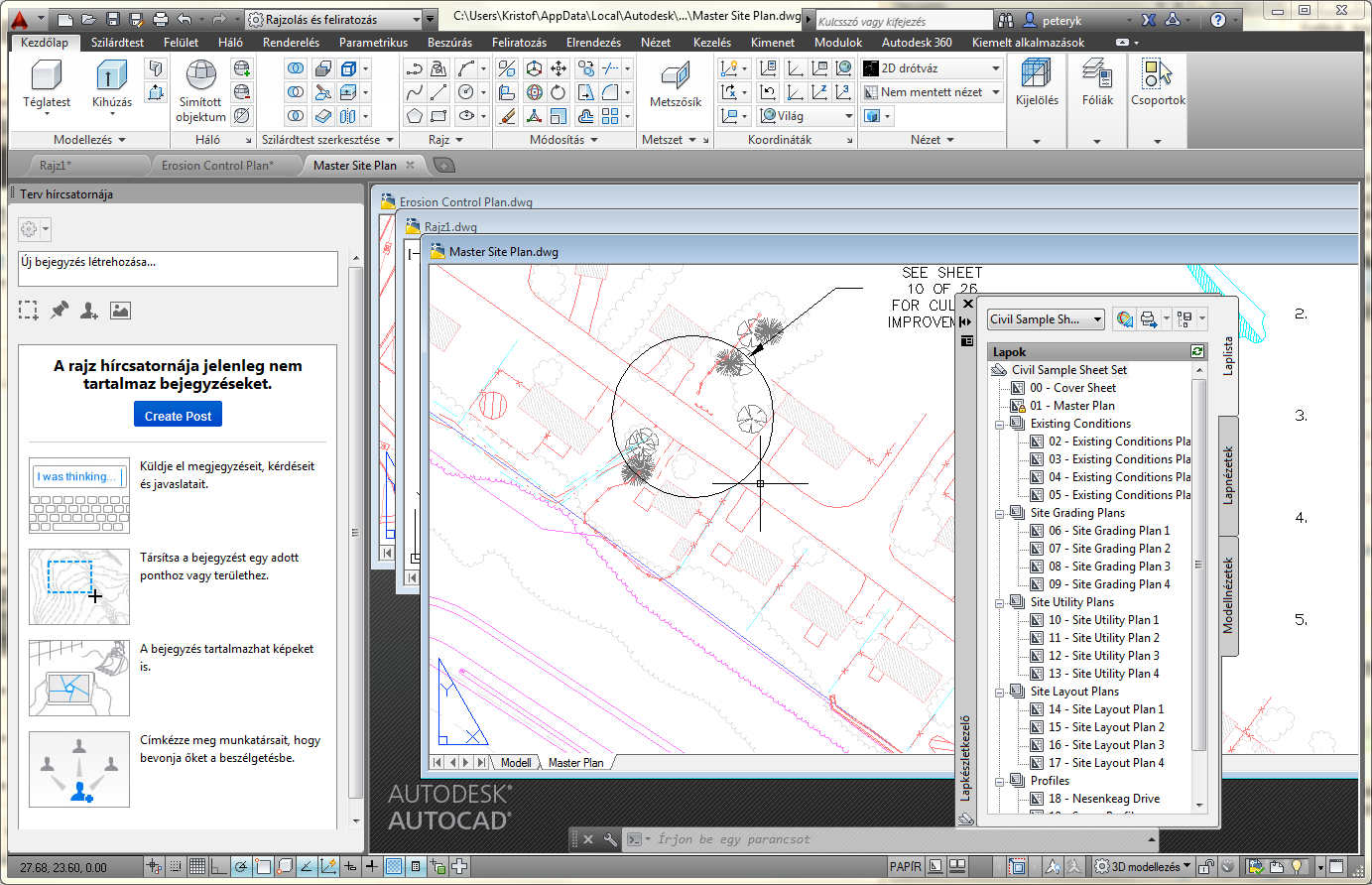The height and width of the screenshot is (885, 1372).
Task: Toggle polar tracking in status bar
Action: point(241,866)
